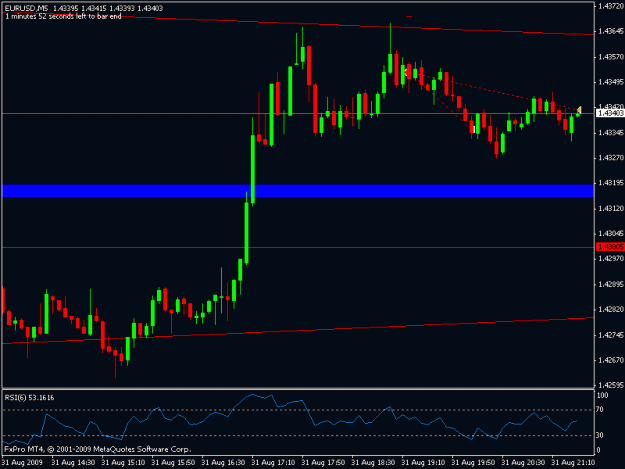Click the 31 Aug 14:30 time label
The width and height of the screenshot is (625, 469).
coord(73,463)
